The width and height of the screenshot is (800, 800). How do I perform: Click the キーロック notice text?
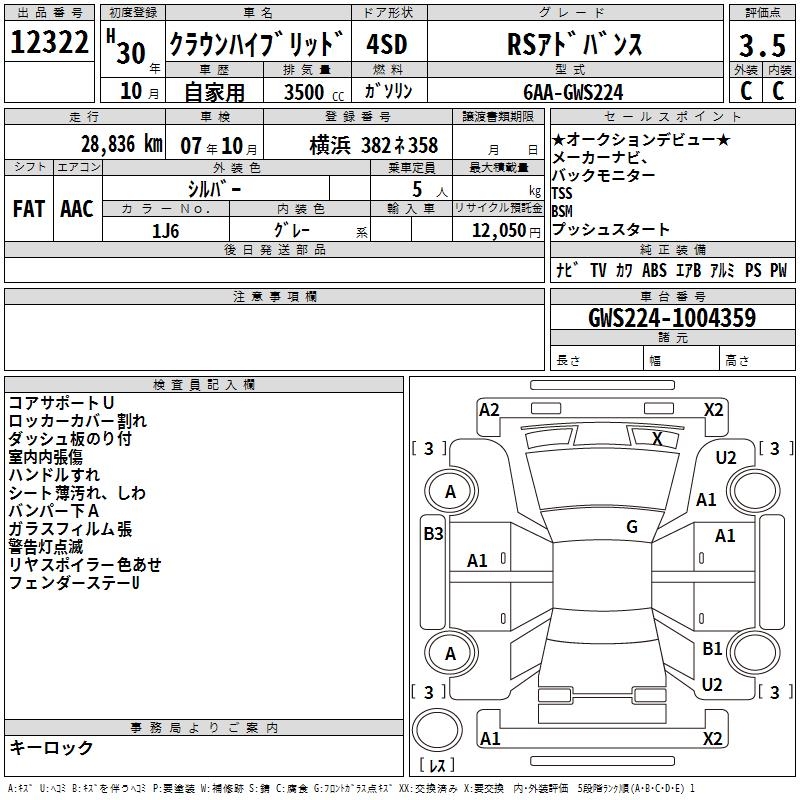coord(51,747)
